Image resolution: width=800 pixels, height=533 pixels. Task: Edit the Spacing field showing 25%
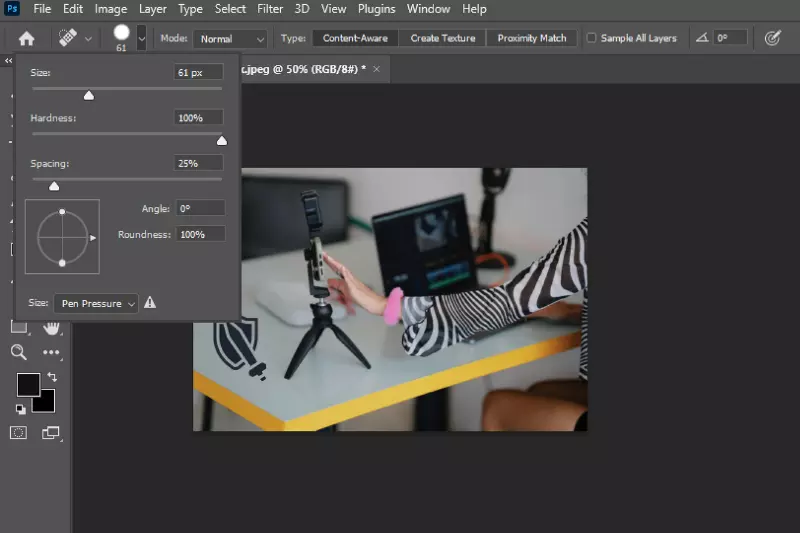198,163
